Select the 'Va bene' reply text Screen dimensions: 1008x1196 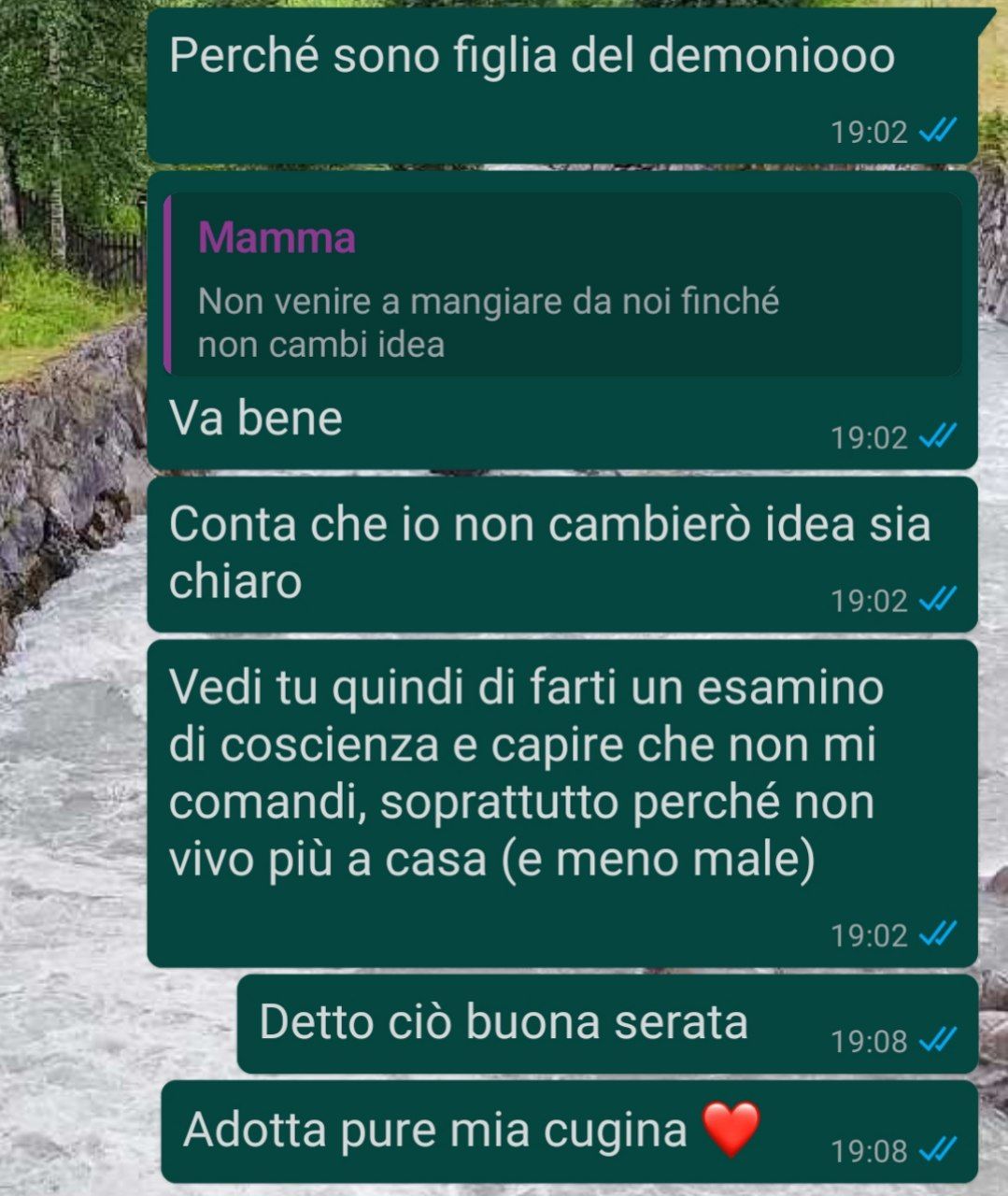tap(256, 418)
